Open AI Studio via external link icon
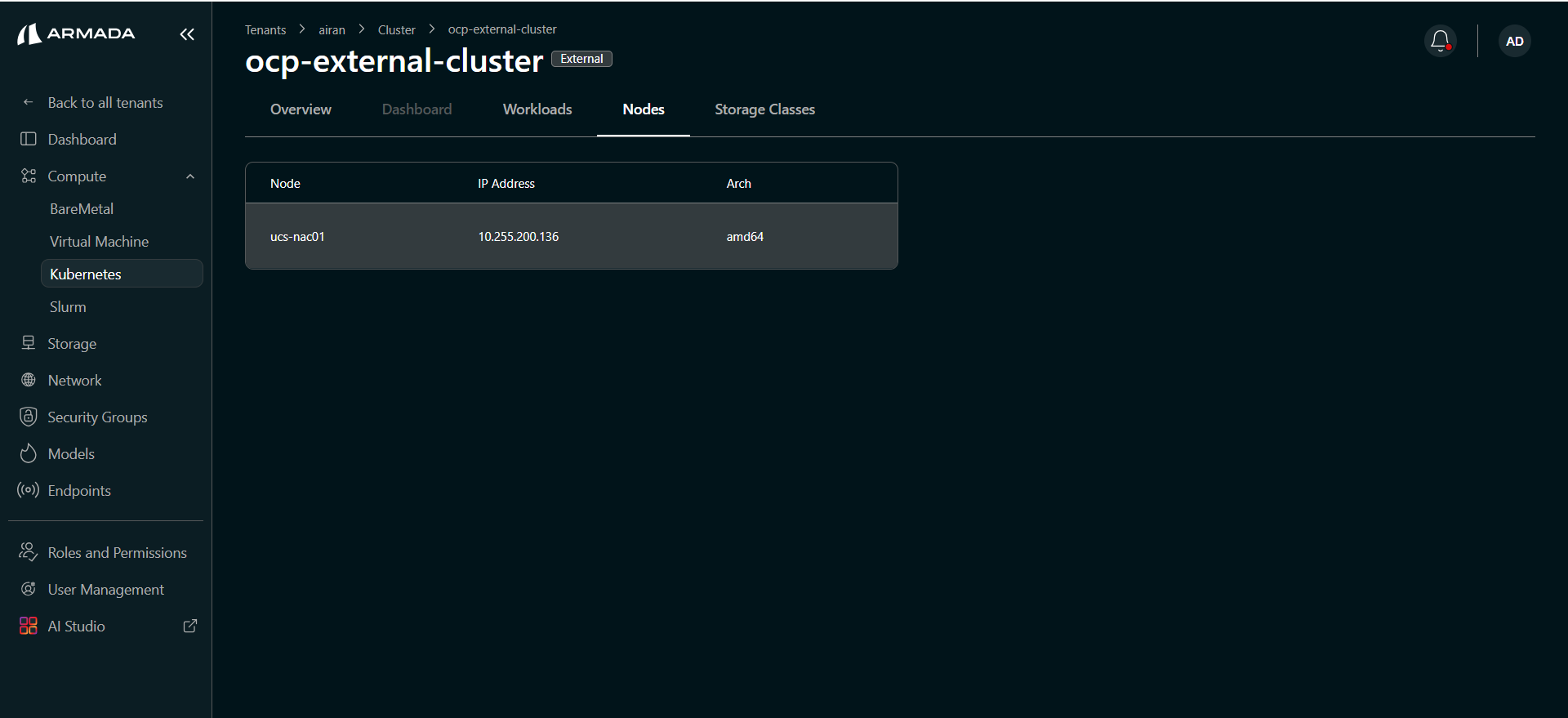This screenshot has width=1568, height=718. [x=190, y=626]
